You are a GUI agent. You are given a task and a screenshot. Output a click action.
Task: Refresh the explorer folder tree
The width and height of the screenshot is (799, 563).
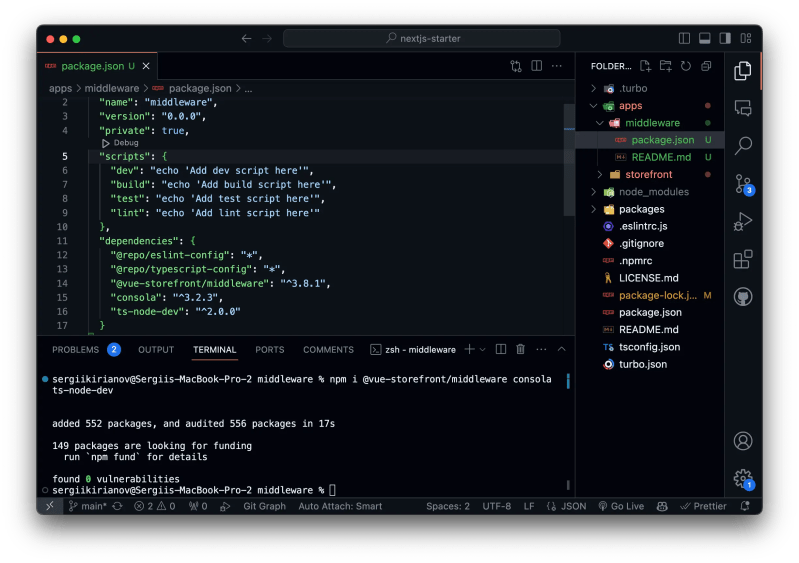tap(686, 66)
